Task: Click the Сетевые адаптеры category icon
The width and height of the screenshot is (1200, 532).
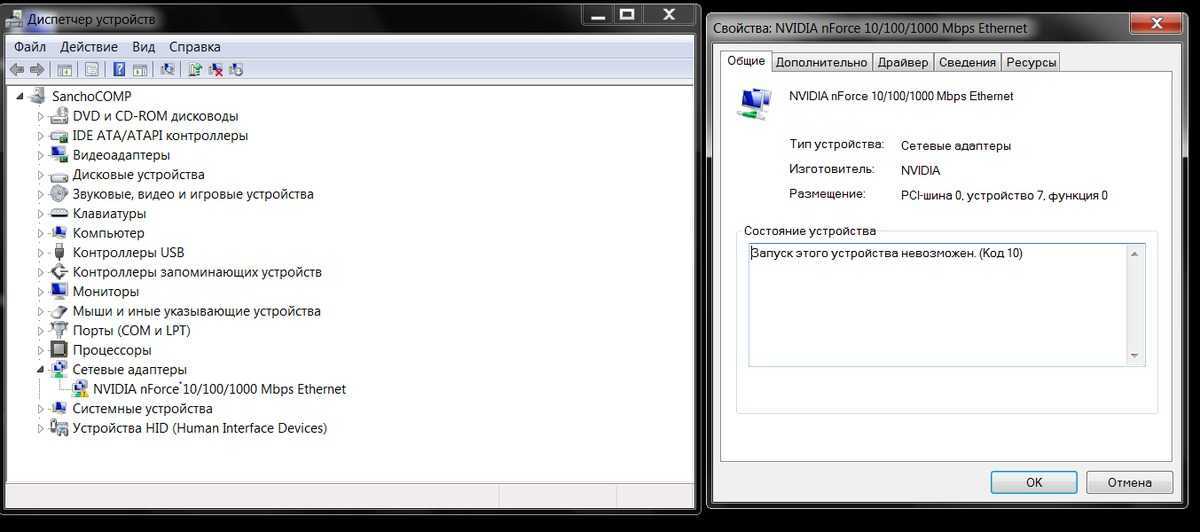Action: [x=59, y=369]
